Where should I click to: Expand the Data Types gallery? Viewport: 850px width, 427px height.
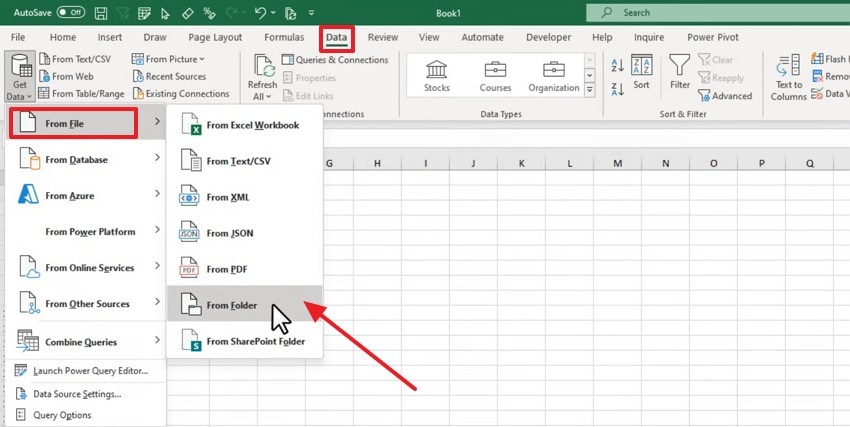coord(589,90)
